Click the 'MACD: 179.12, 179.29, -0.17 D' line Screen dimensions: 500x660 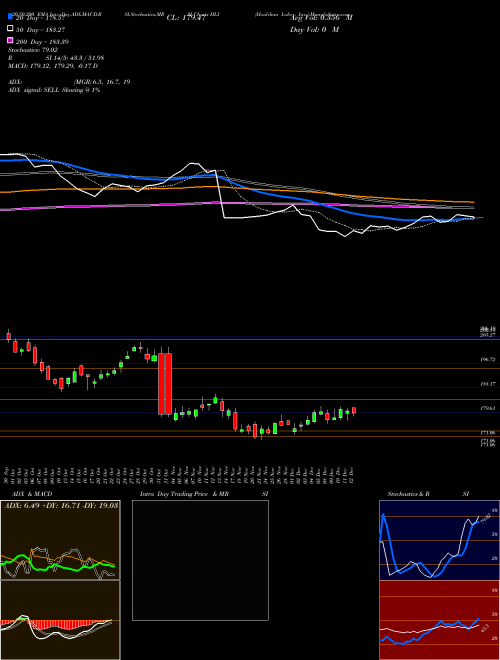pyautogui.click(x=53, y=66)
